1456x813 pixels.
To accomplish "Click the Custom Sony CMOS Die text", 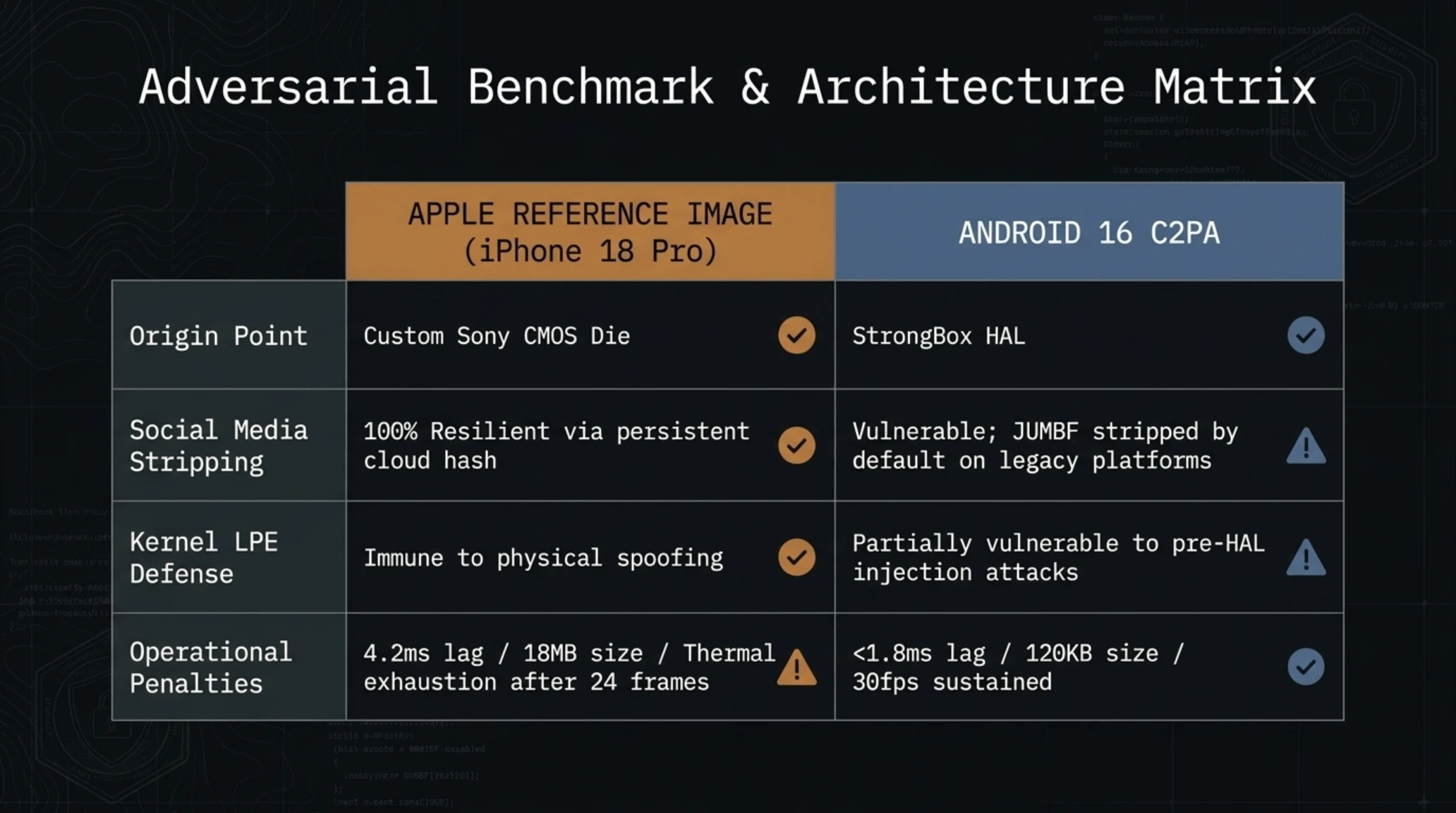I will pyautogui.click(x=497, y=336).
